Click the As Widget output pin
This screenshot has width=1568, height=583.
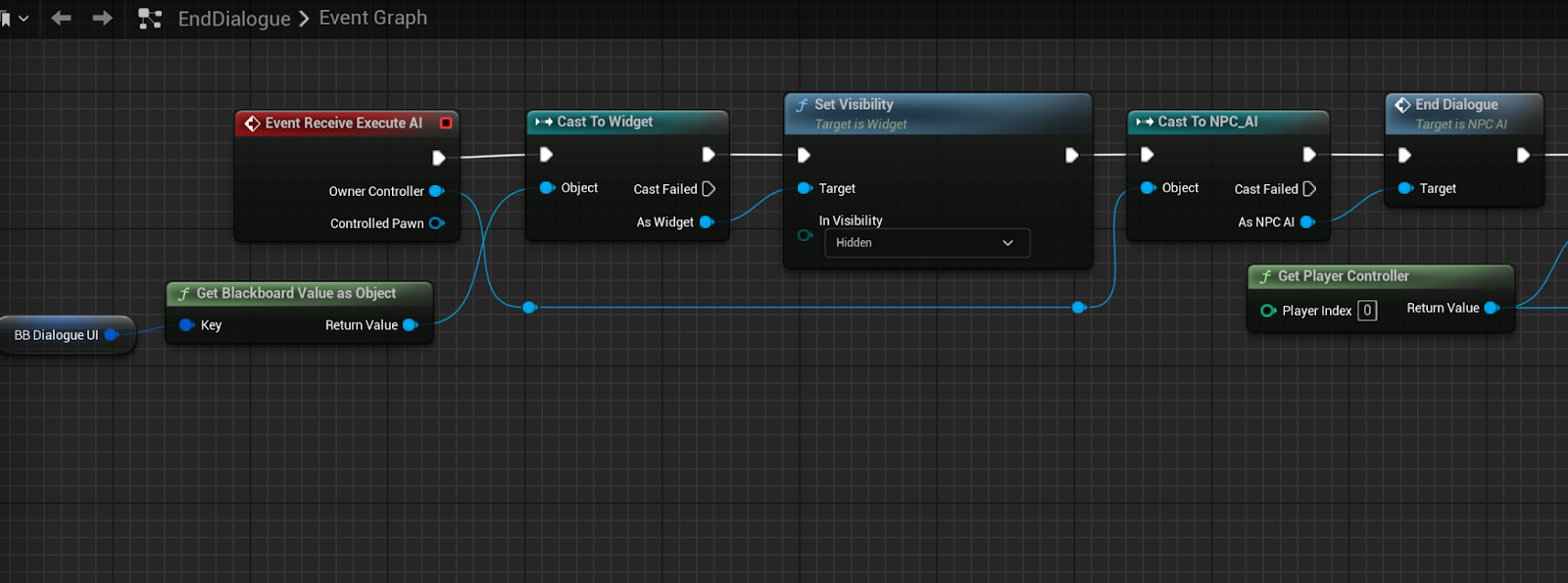(x=707, y=222)
